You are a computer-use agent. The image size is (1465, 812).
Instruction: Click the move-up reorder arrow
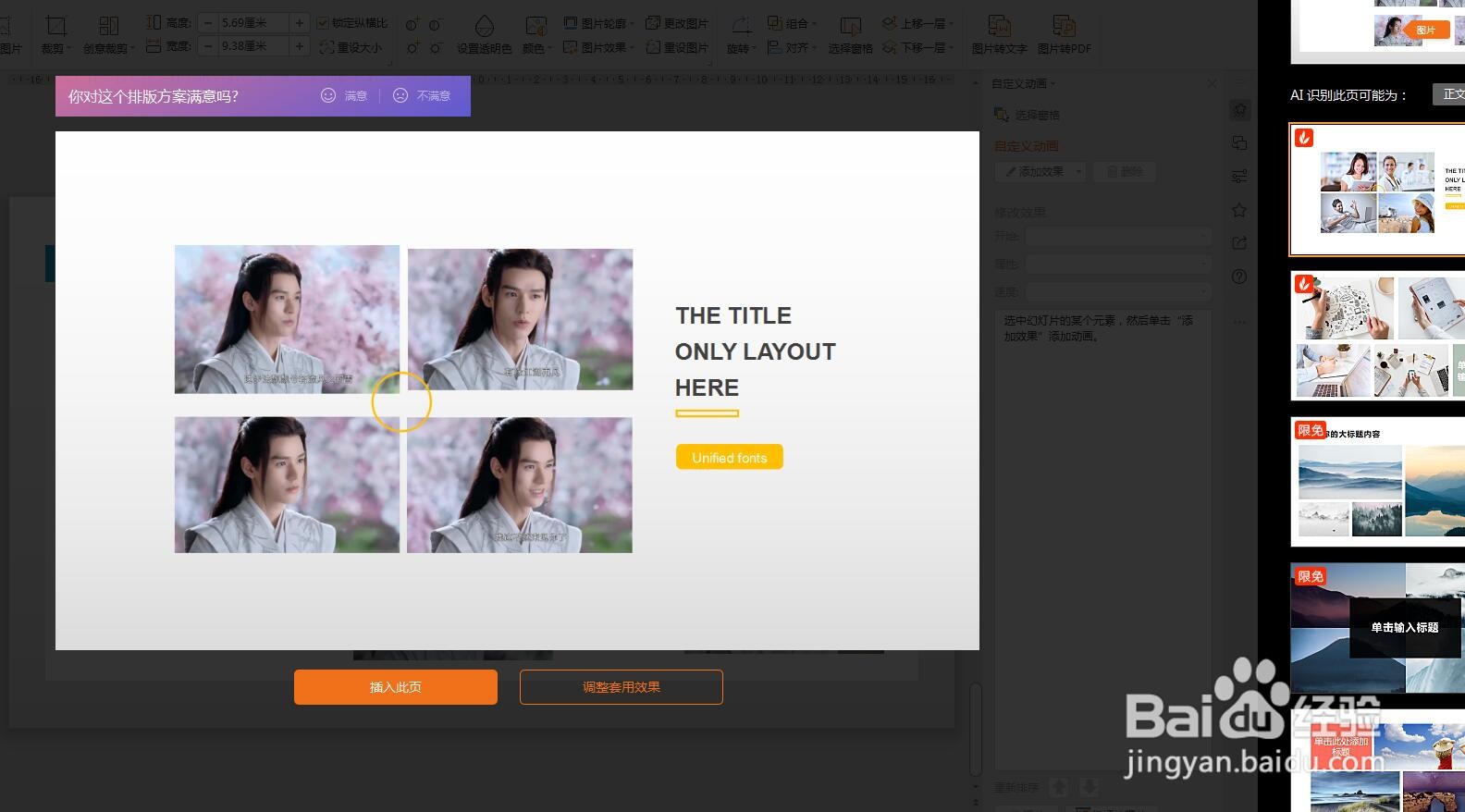pyautogui.click(x=1060, y=787)
